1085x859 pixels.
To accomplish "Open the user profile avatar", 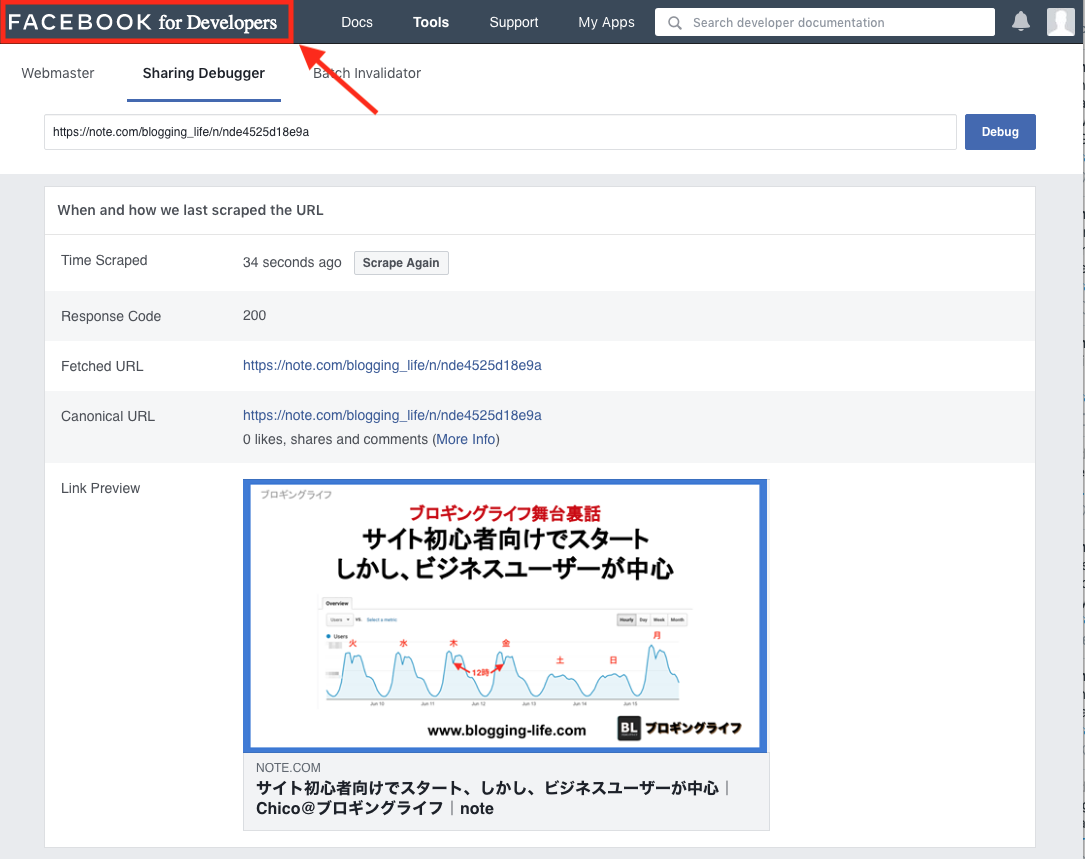I will tap(1060, 21).
